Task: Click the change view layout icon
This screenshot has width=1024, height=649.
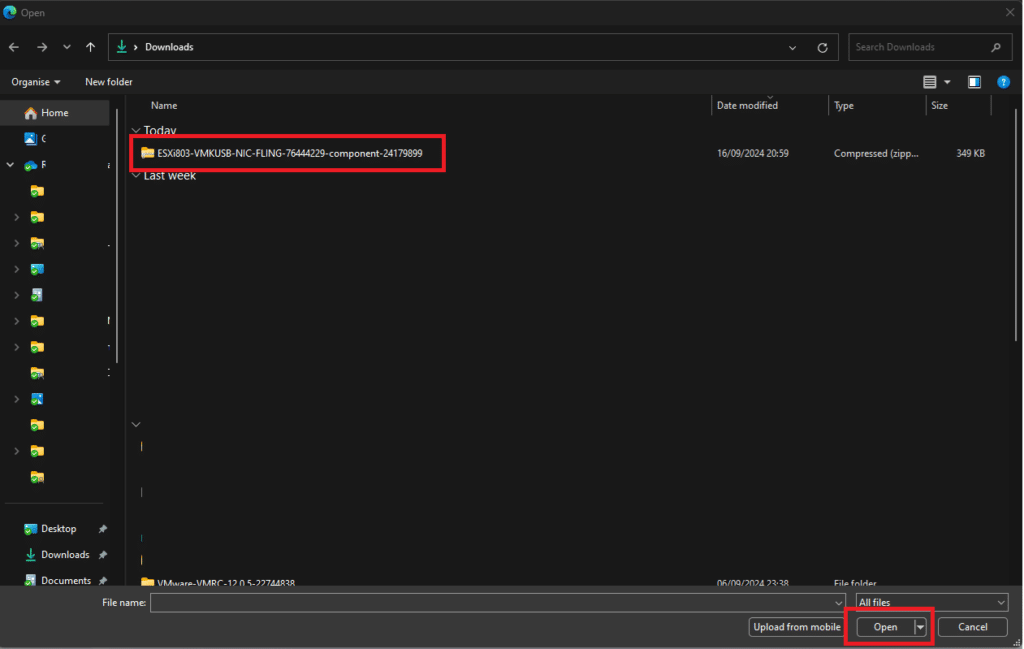Action: 929,82
